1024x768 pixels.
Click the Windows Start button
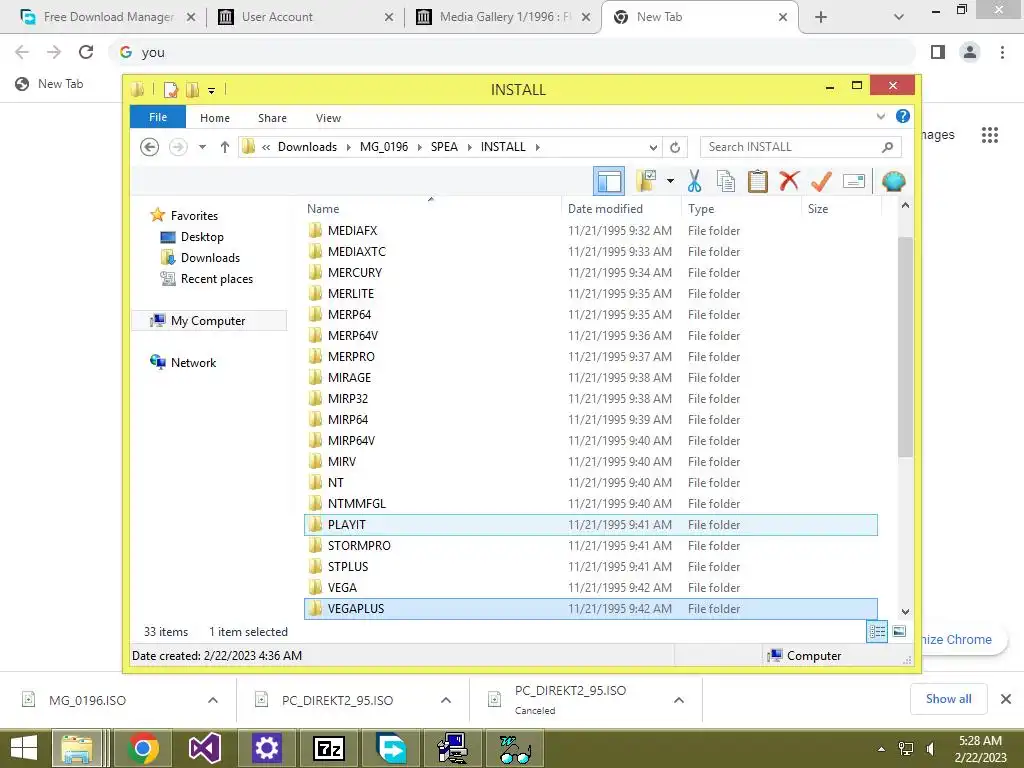pos(24,748)
